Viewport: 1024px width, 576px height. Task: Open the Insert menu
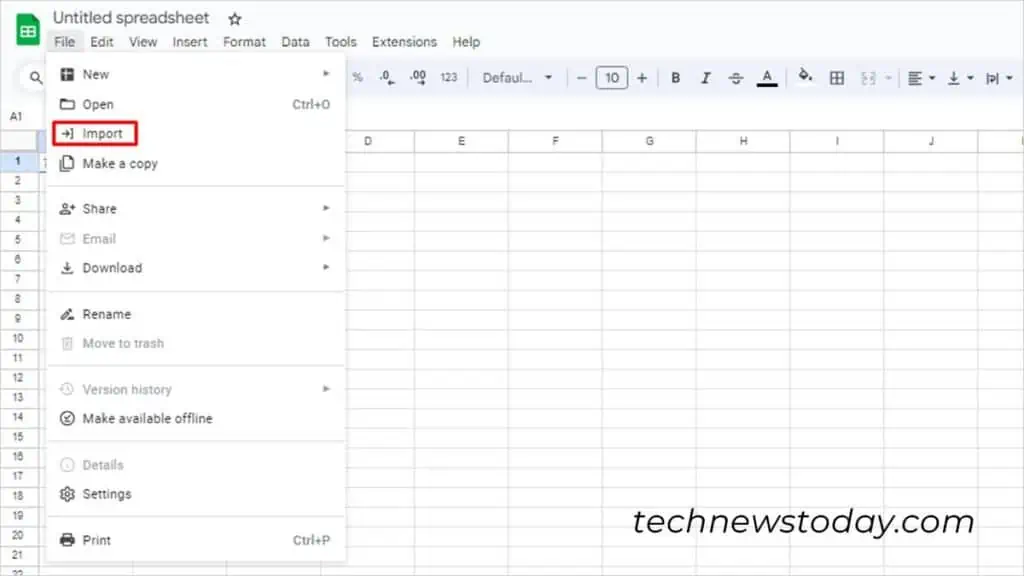pos(190,42)
